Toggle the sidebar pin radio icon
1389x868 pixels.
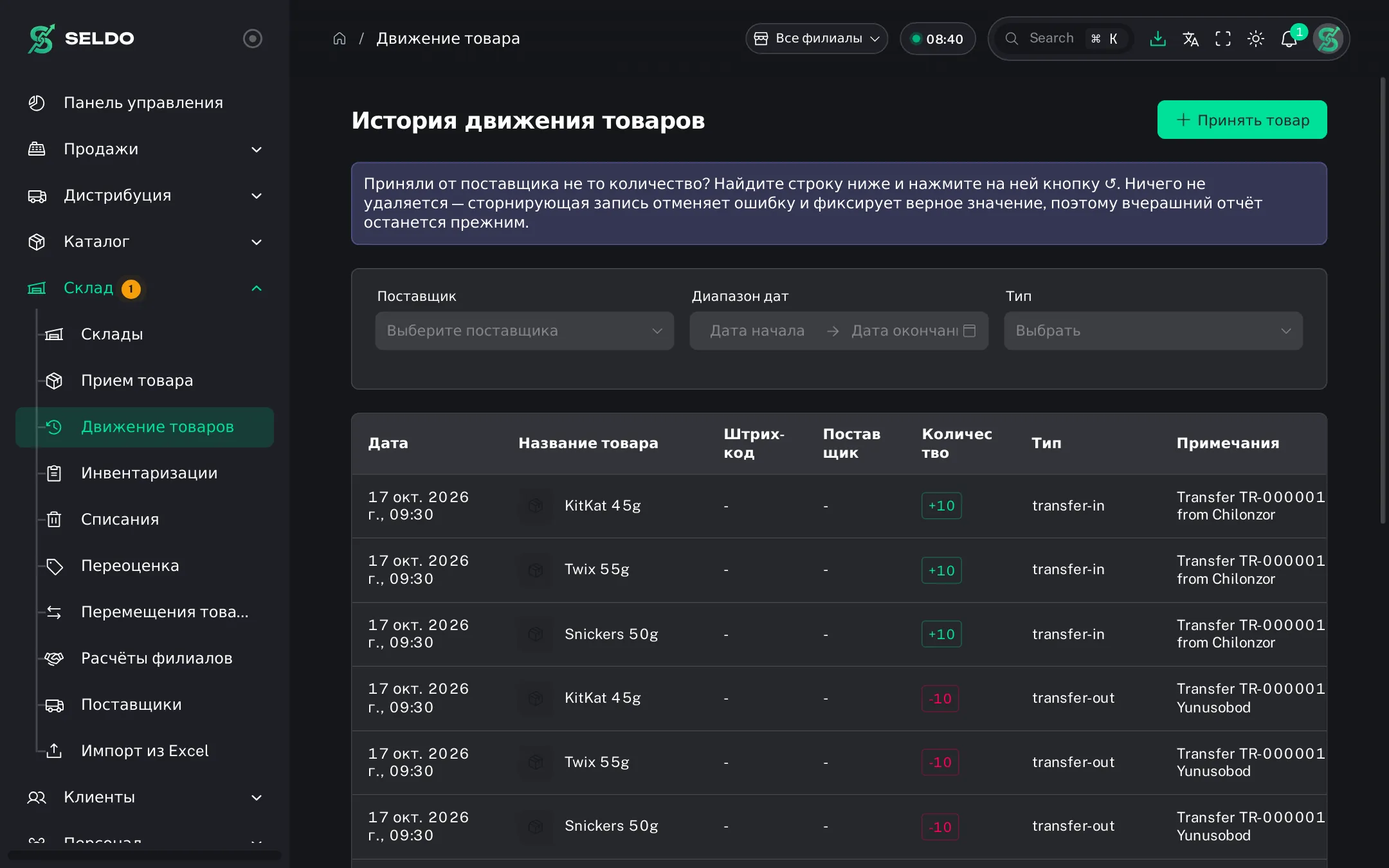(x=253, y=39)
